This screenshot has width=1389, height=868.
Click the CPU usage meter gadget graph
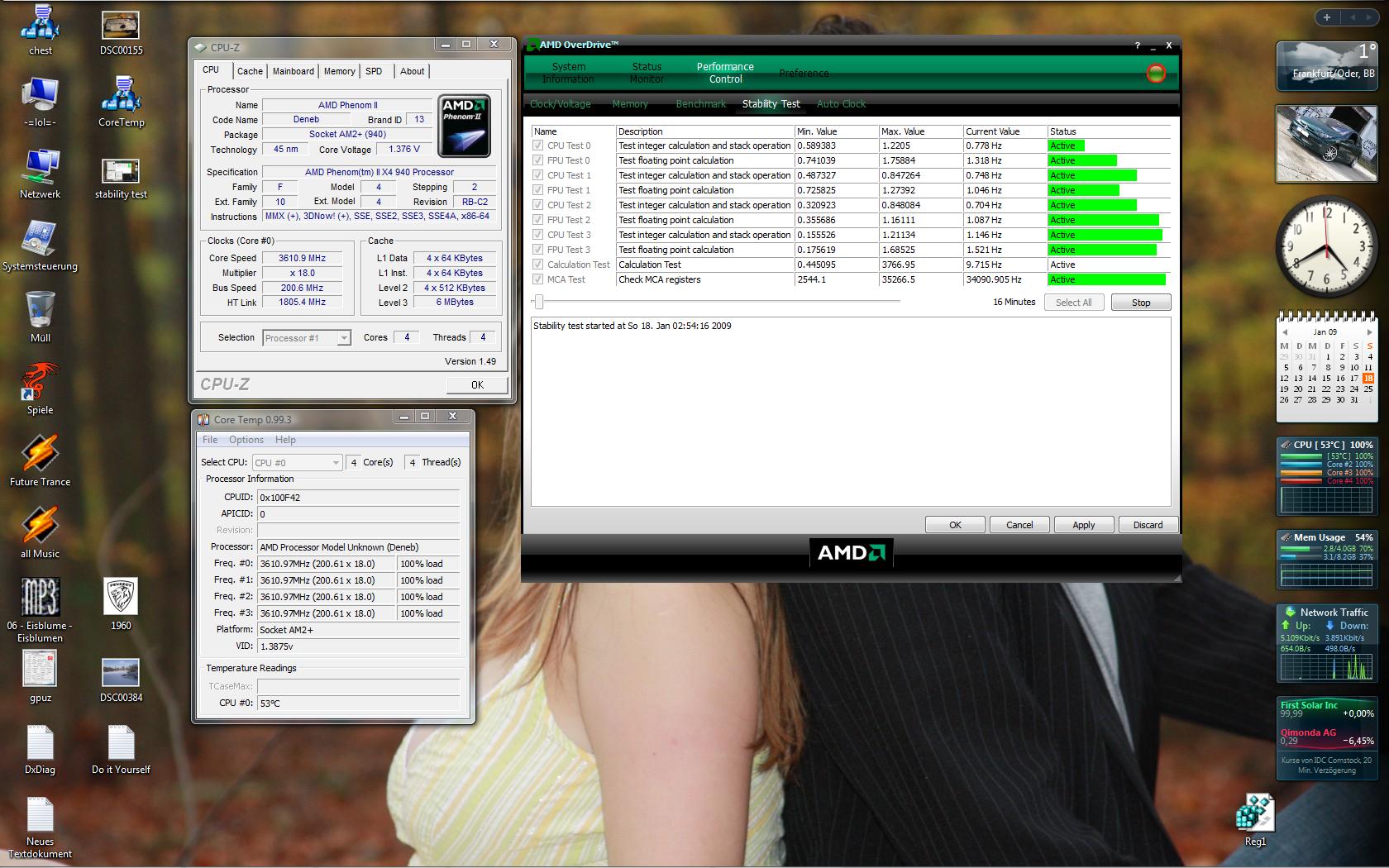(x=1326, y=499)
